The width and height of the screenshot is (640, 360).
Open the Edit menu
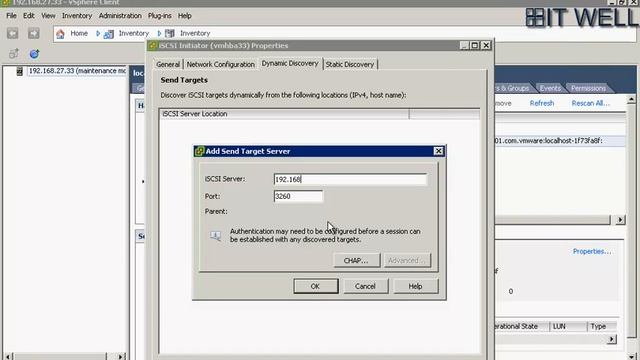[29, 16]
